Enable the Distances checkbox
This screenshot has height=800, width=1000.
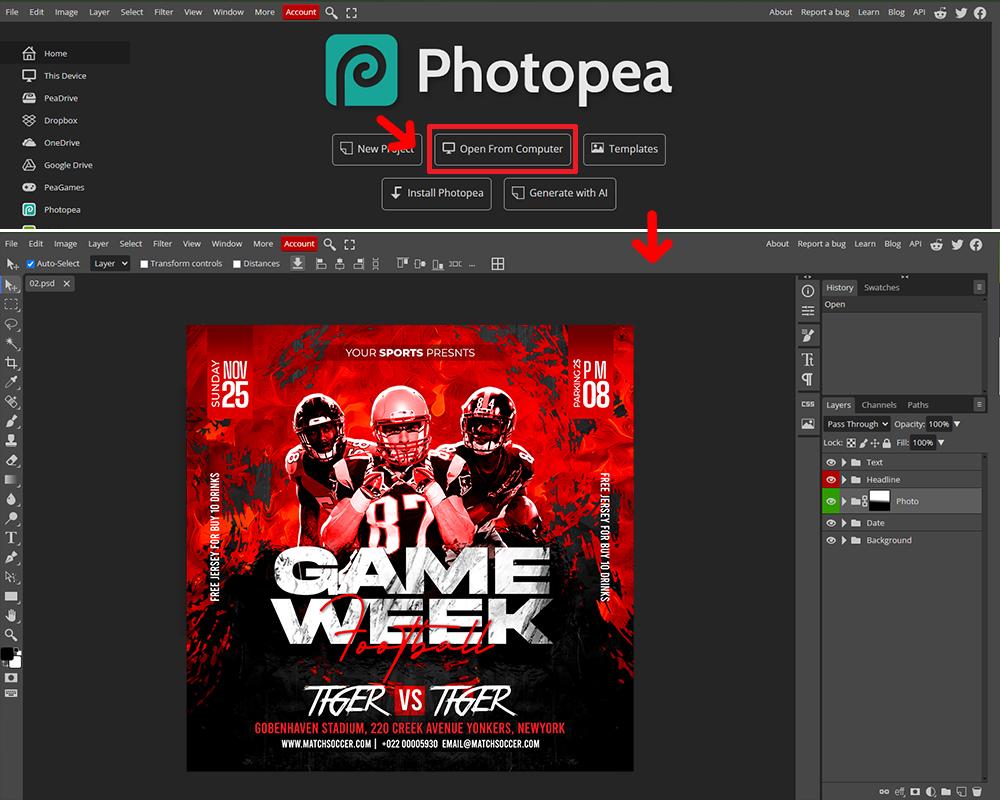coord(237,263)
